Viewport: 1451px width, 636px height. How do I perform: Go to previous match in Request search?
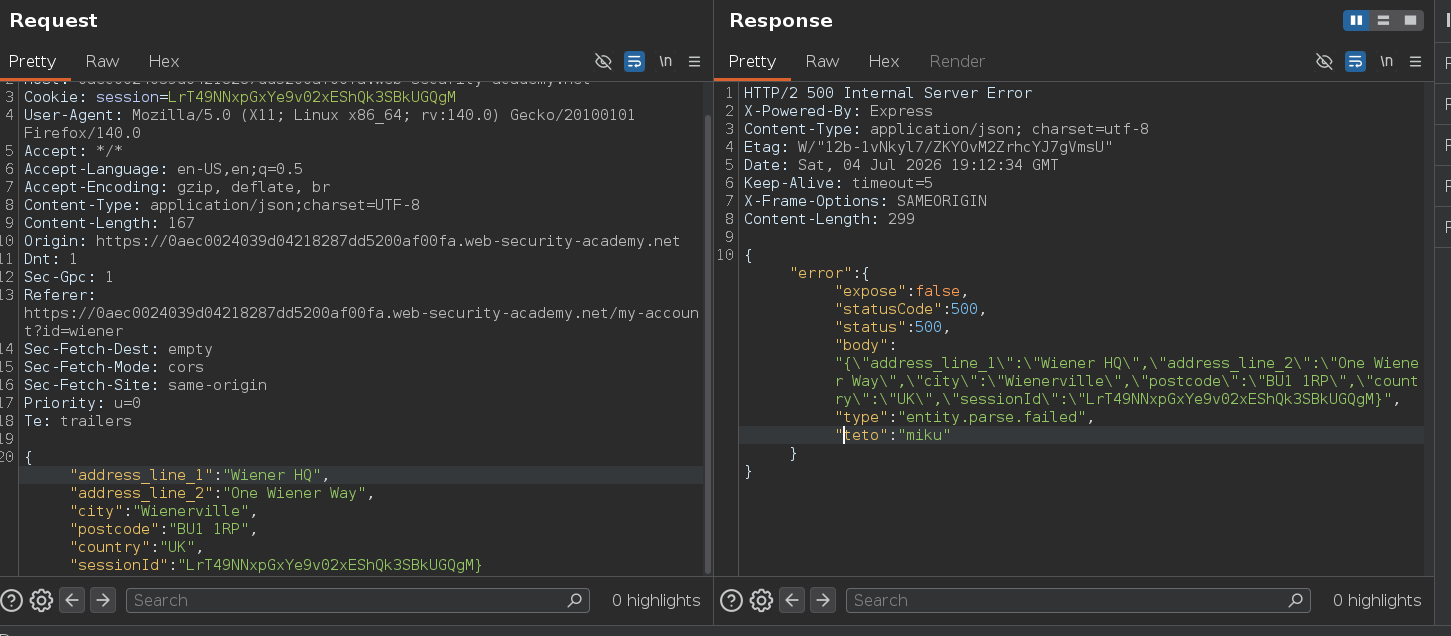click(x=71, y=600)
